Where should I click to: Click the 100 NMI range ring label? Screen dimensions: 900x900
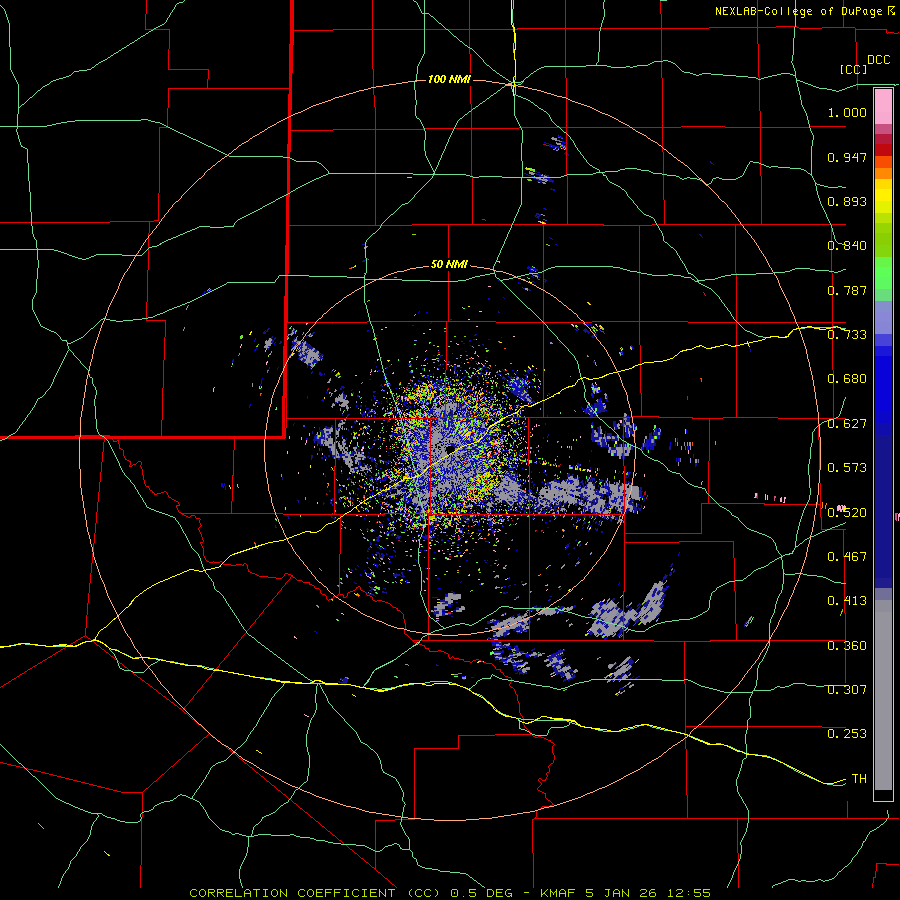(x=449, y=79)
